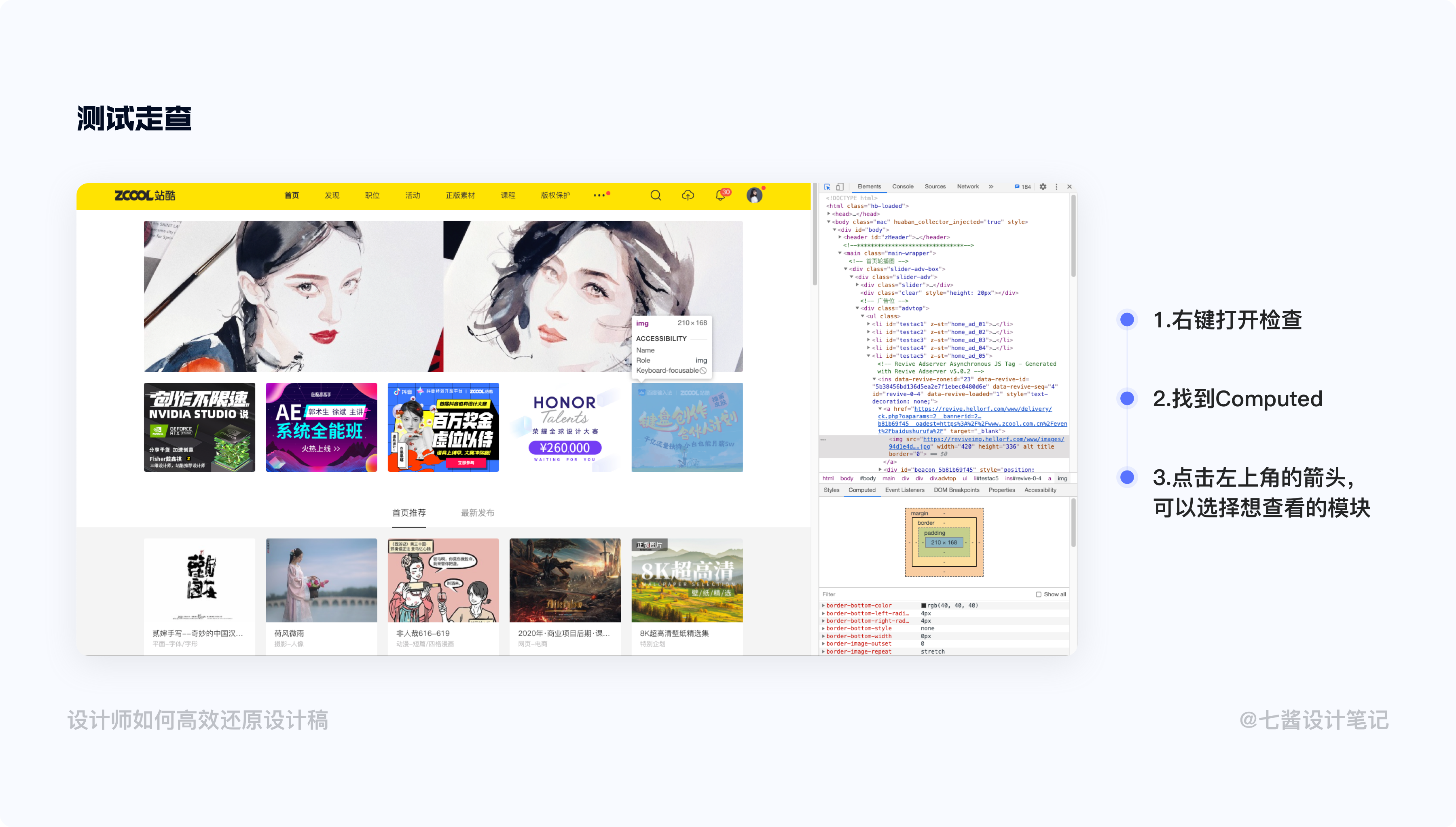This screenshot has height=827, width=1456.
Task: Expand the head element node
Action: point(829,214)
